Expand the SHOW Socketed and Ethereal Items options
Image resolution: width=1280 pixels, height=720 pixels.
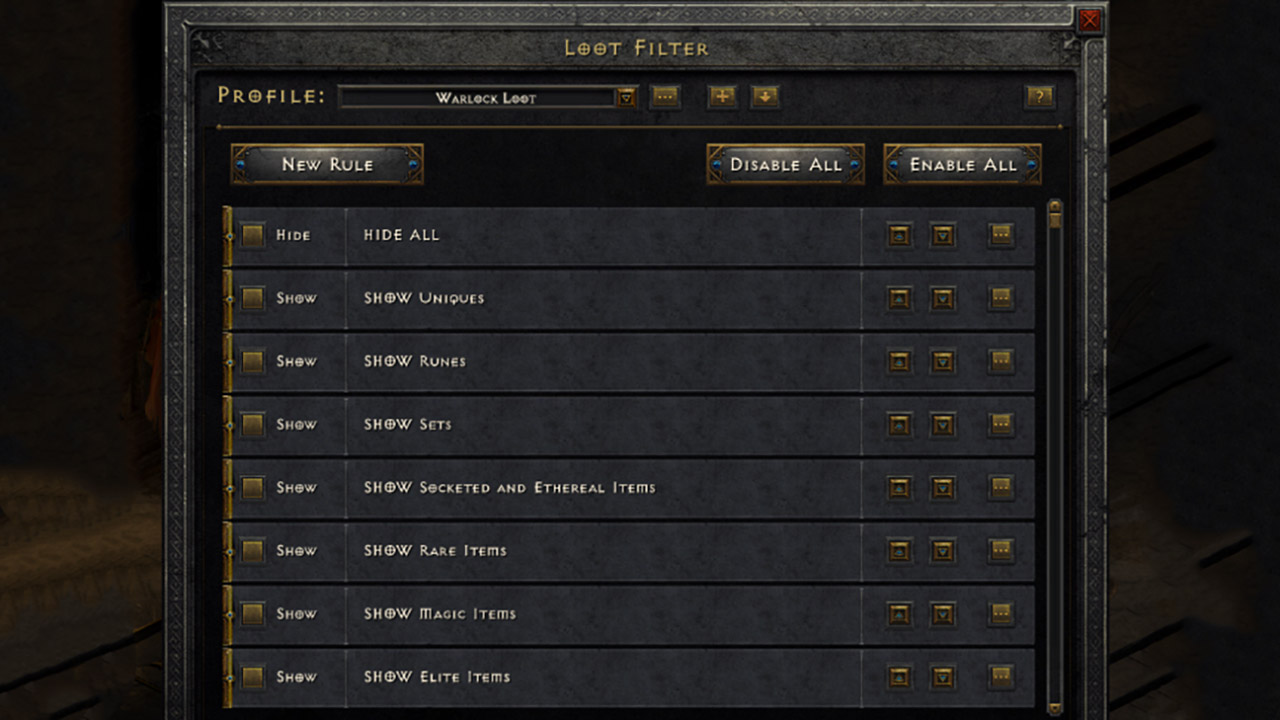1001,487
